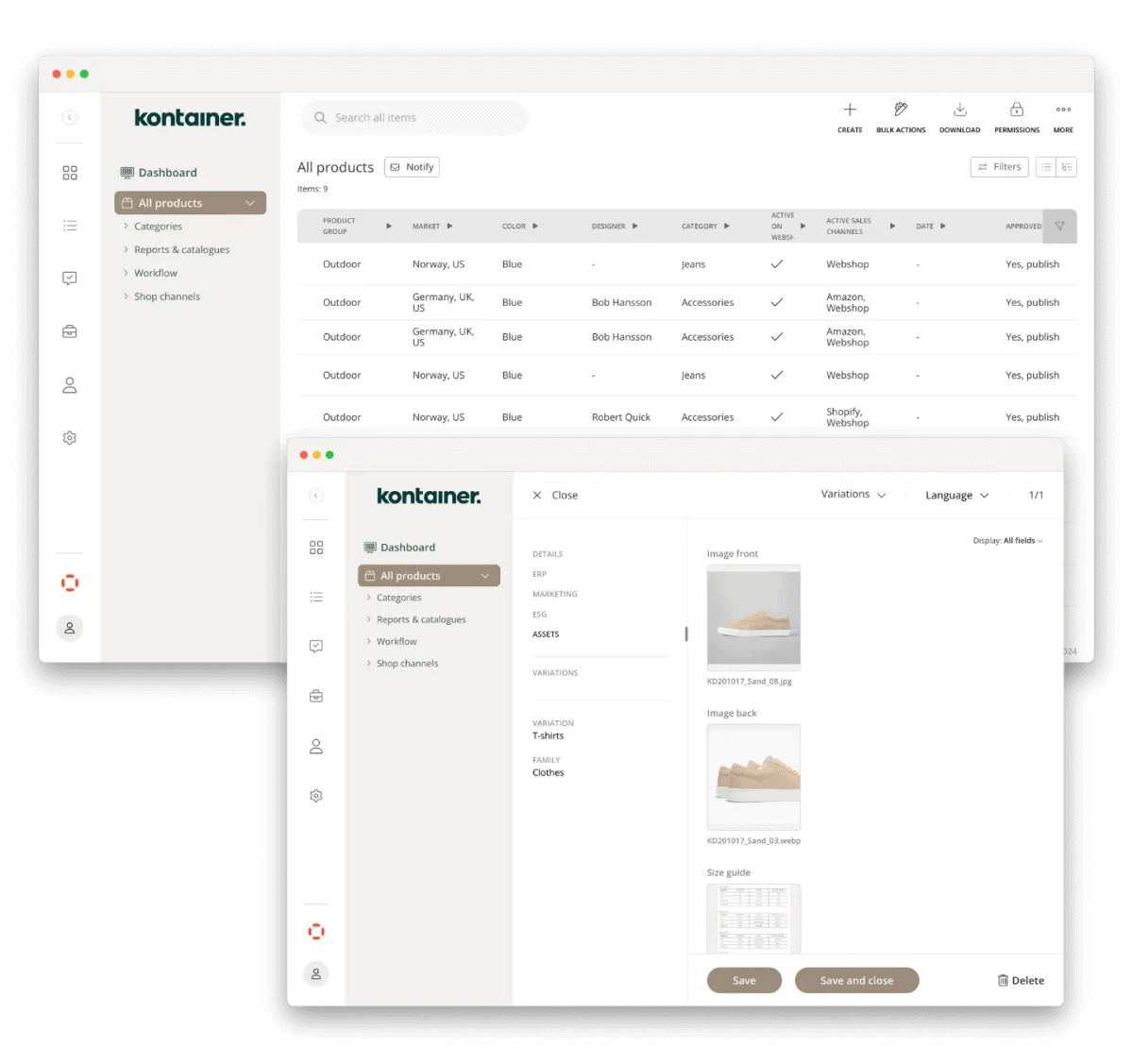Open grid icon in back window rail

click(70, 173)
